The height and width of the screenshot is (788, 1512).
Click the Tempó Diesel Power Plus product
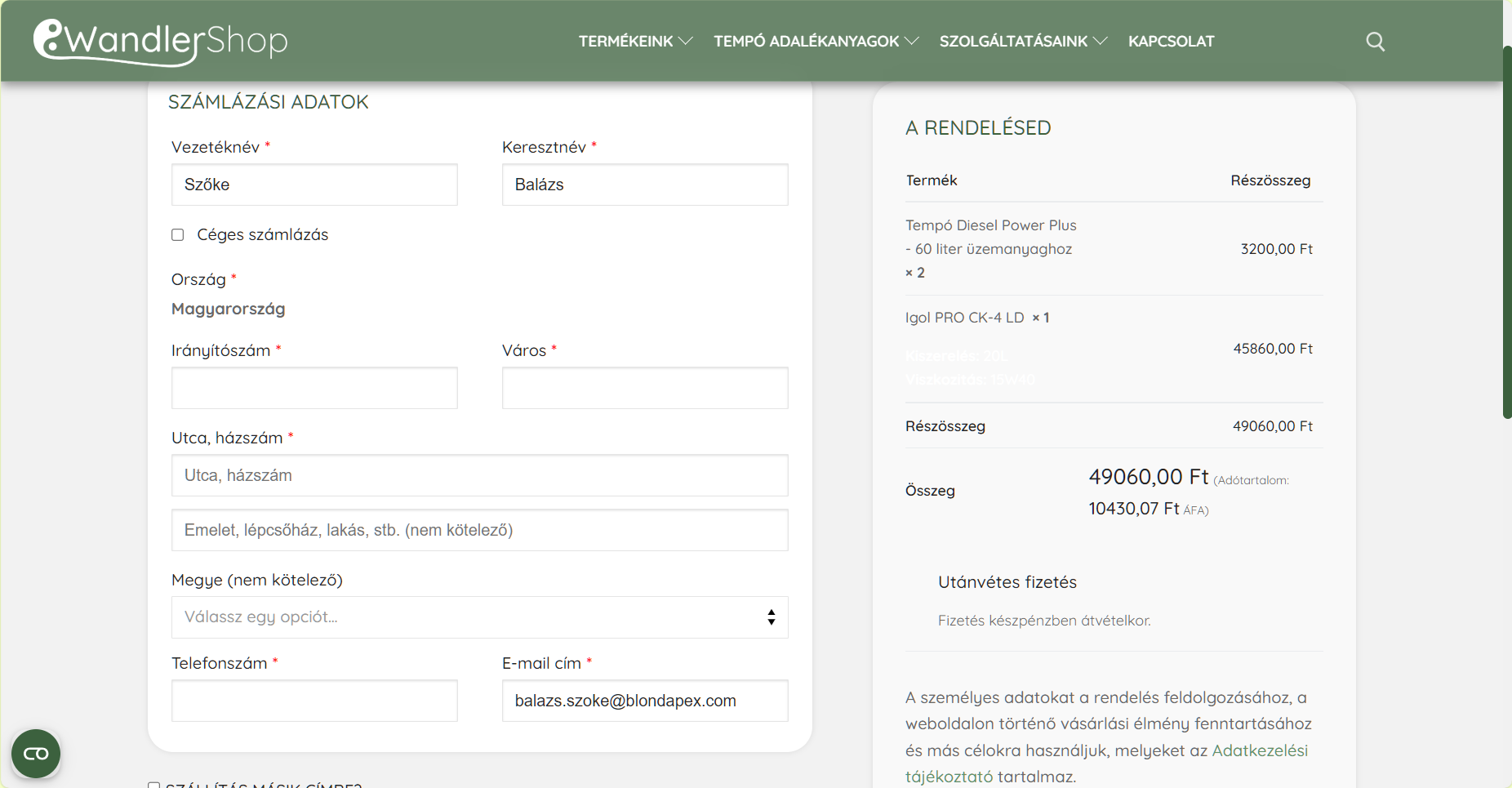990,225
